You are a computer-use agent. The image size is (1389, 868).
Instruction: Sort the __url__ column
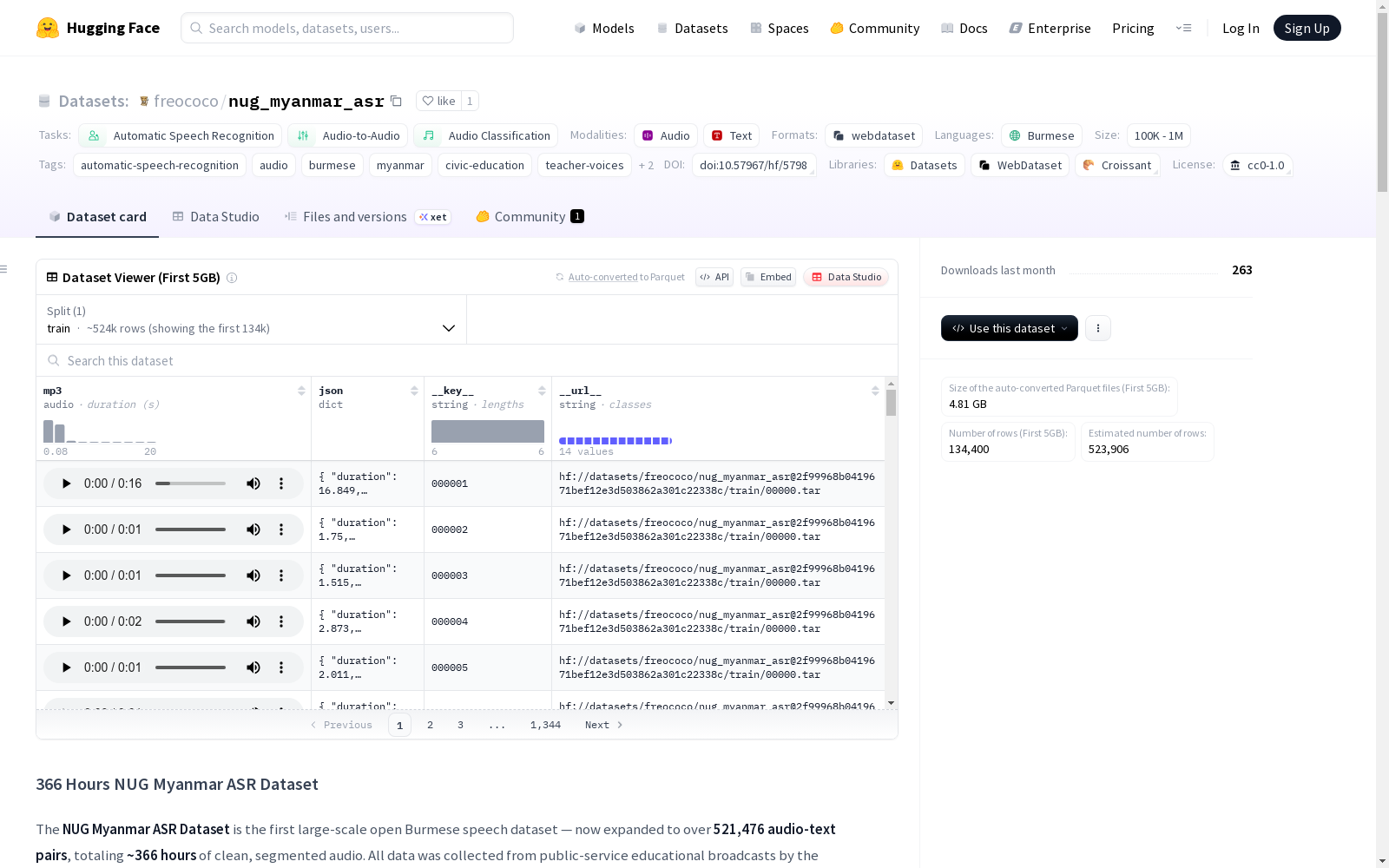875,391
